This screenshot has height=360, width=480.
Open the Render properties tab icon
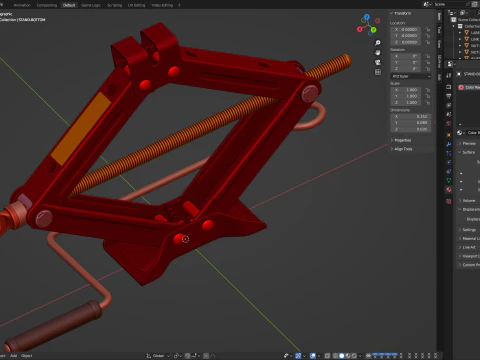449,87
